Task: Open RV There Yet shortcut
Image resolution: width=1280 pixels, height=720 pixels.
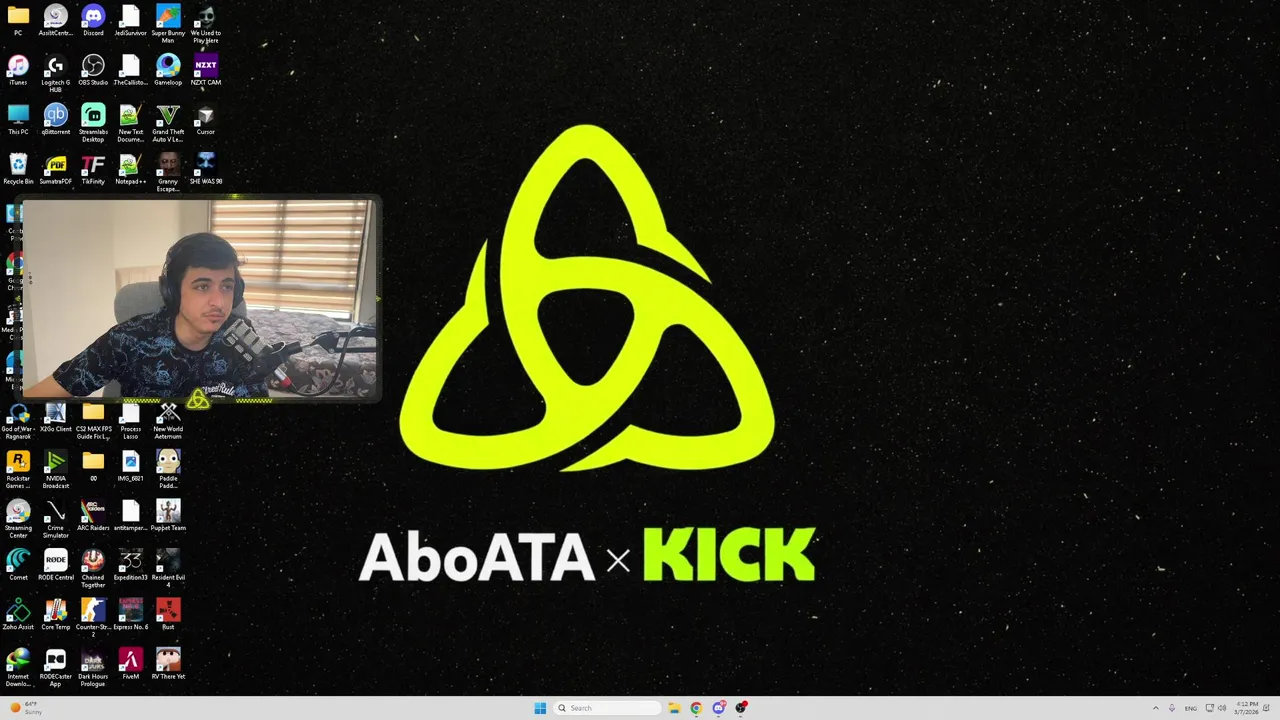Action: (x=168, y=663)
